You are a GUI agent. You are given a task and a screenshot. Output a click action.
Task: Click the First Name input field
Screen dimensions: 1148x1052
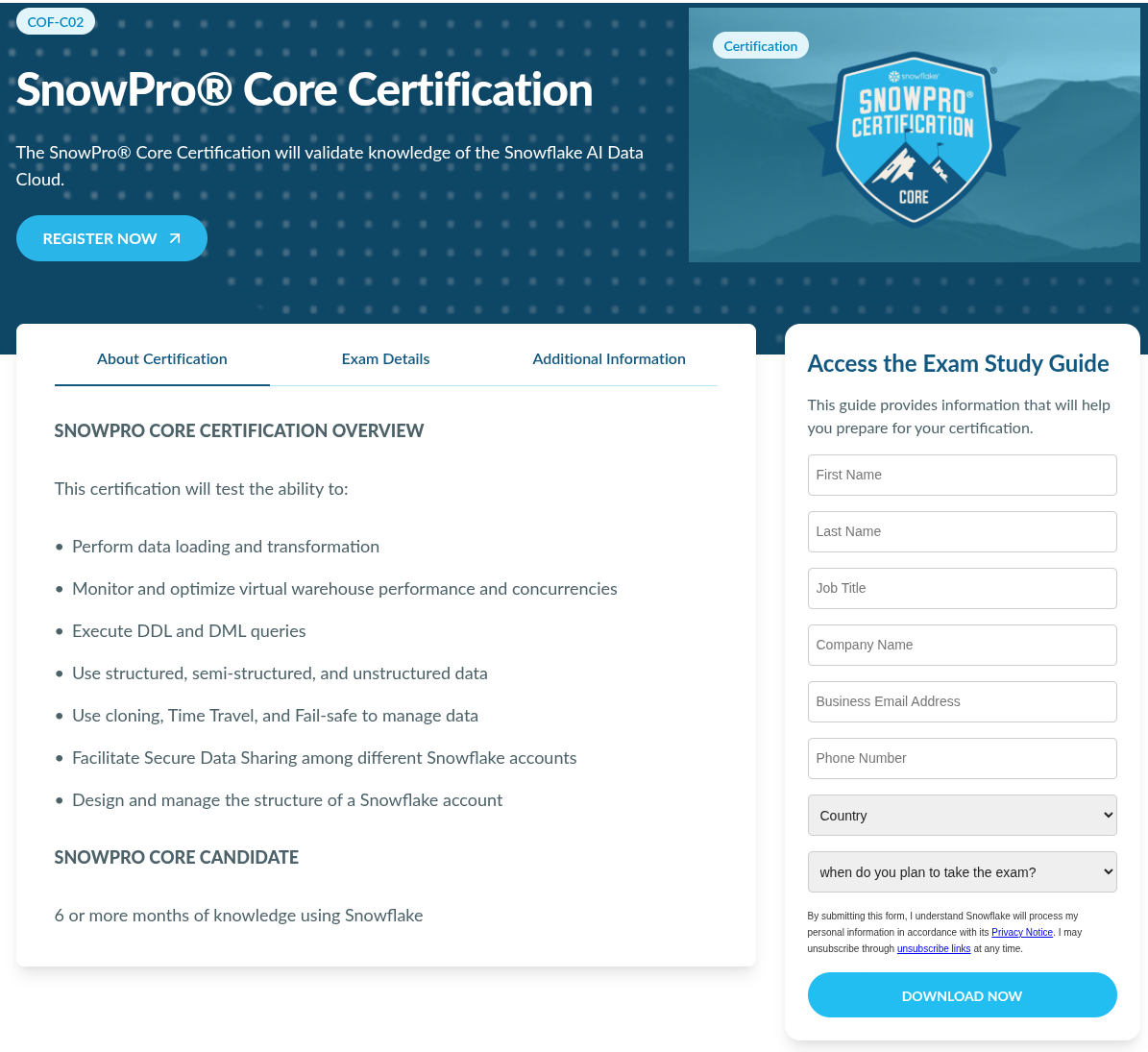point(962,475)
